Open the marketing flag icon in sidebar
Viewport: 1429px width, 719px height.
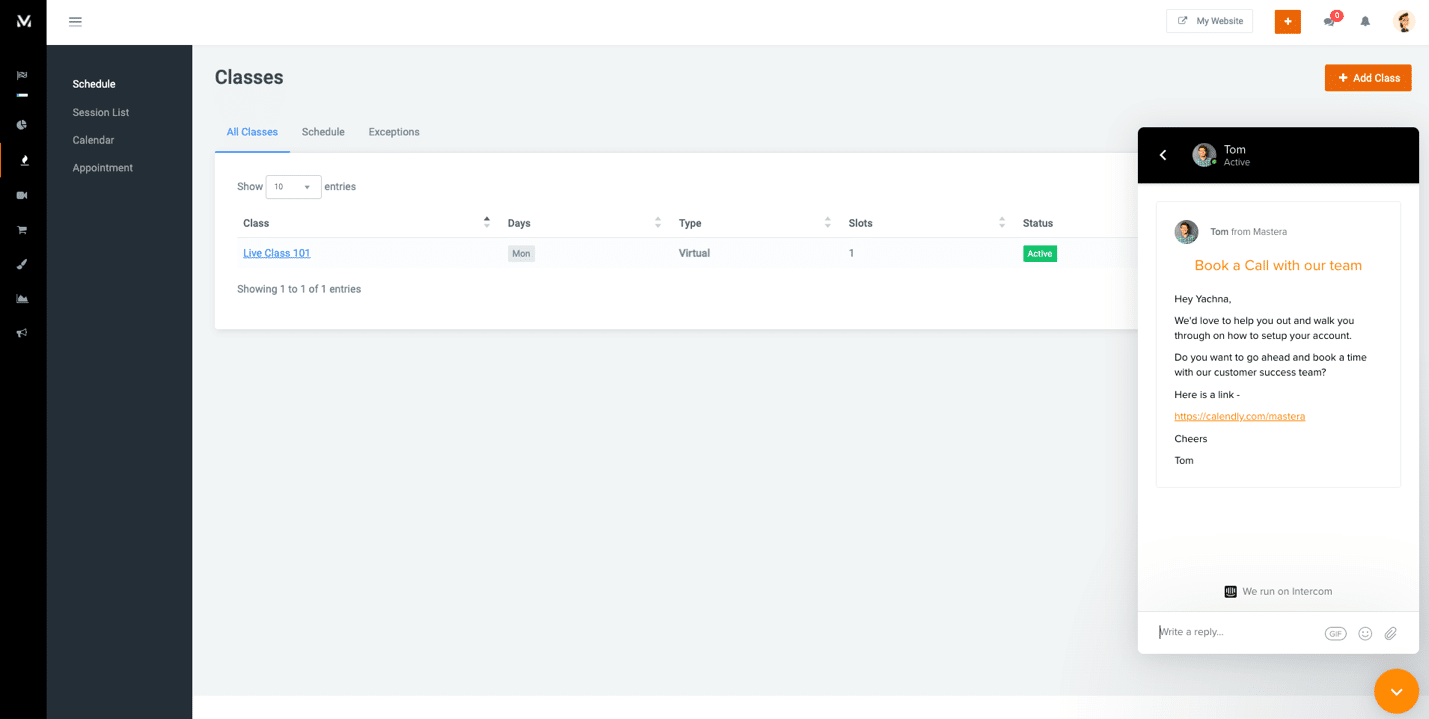(23, 74)
